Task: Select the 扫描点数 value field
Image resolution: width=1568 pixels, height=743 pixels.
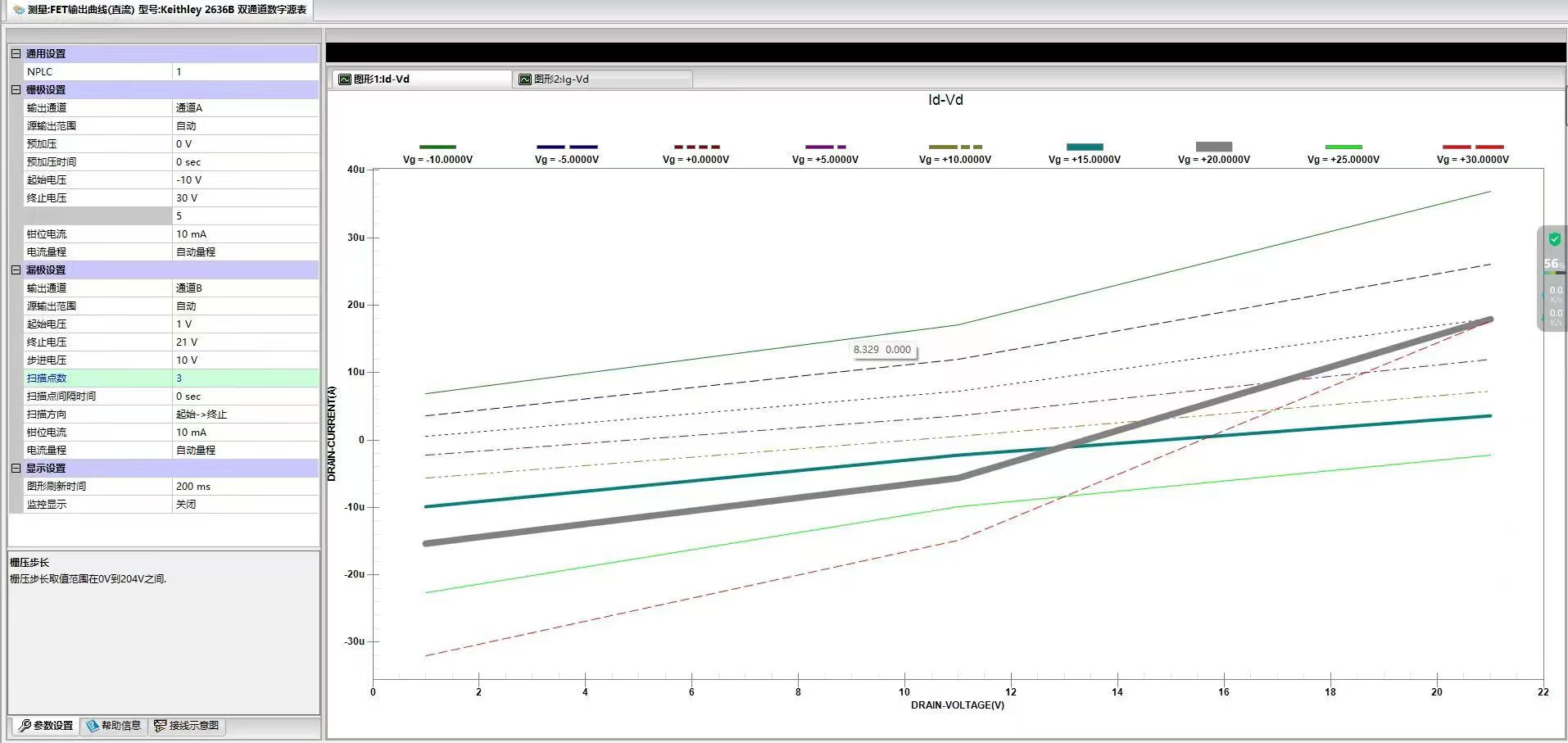Action: [245, 378]
